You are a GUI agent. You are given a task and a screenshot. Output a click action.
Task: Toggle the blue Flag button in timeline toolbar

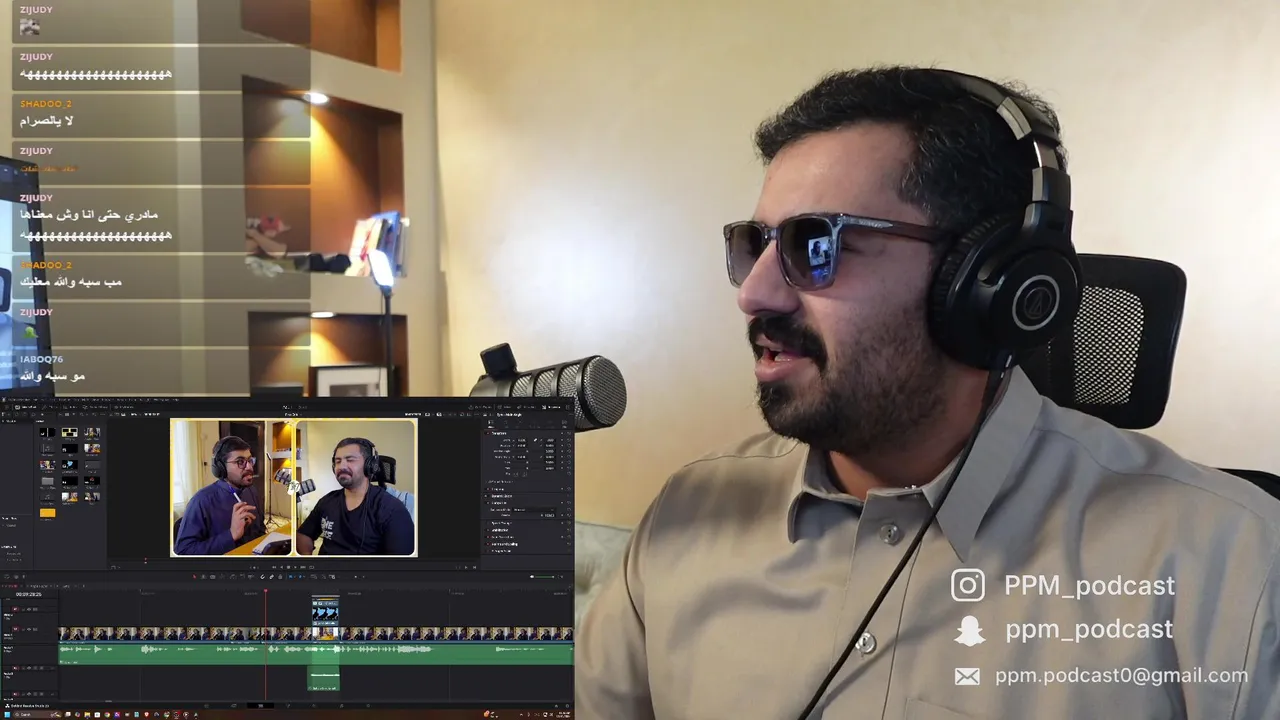tap(290, 577)
